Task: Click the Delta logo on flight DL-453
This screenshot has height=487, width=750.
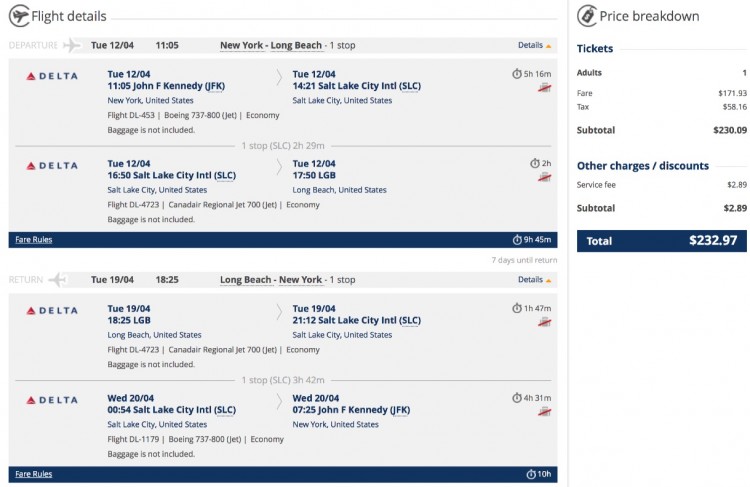Action: coord(51,76)
